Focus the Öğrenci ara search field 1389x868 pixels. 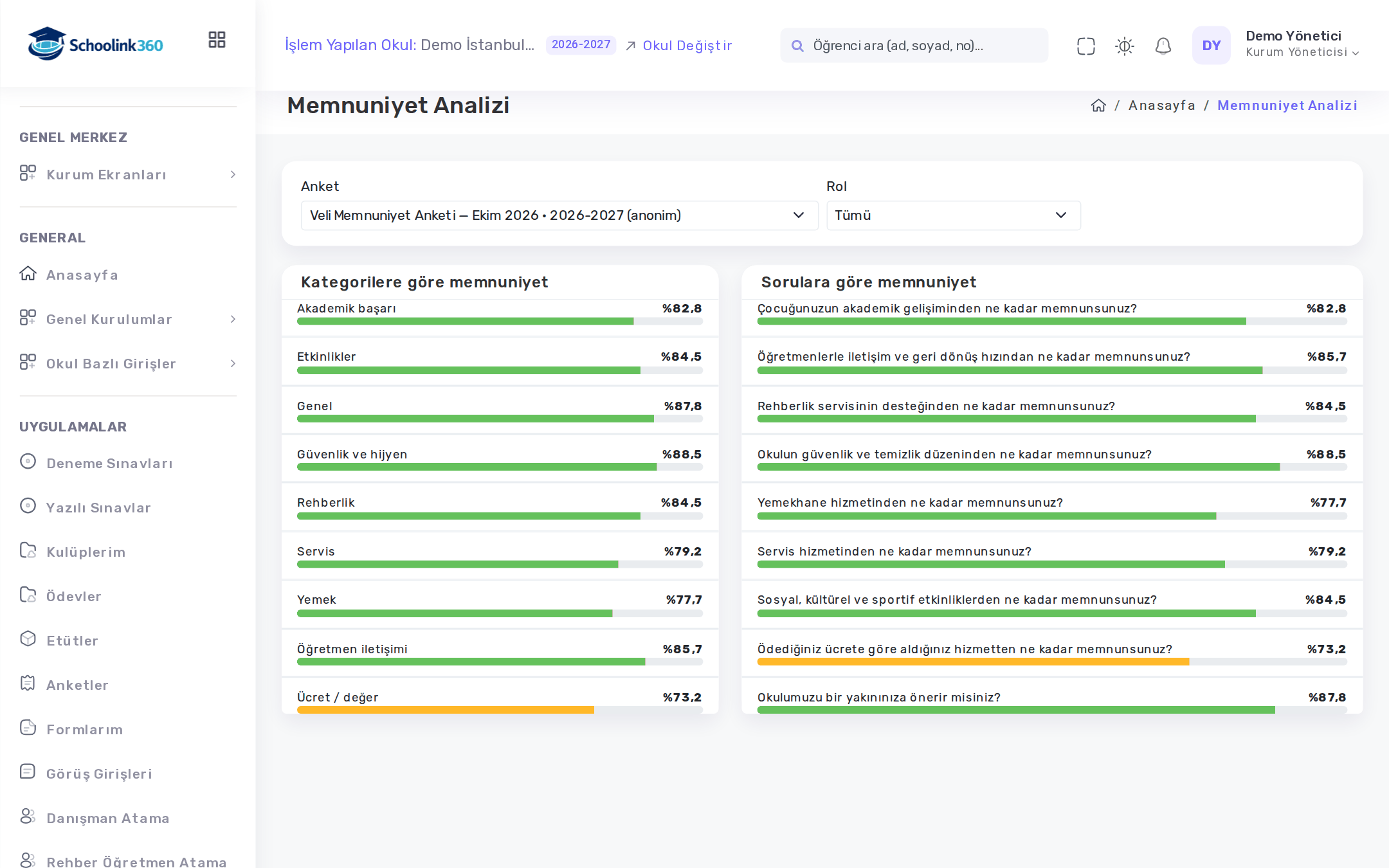(914, 46)
